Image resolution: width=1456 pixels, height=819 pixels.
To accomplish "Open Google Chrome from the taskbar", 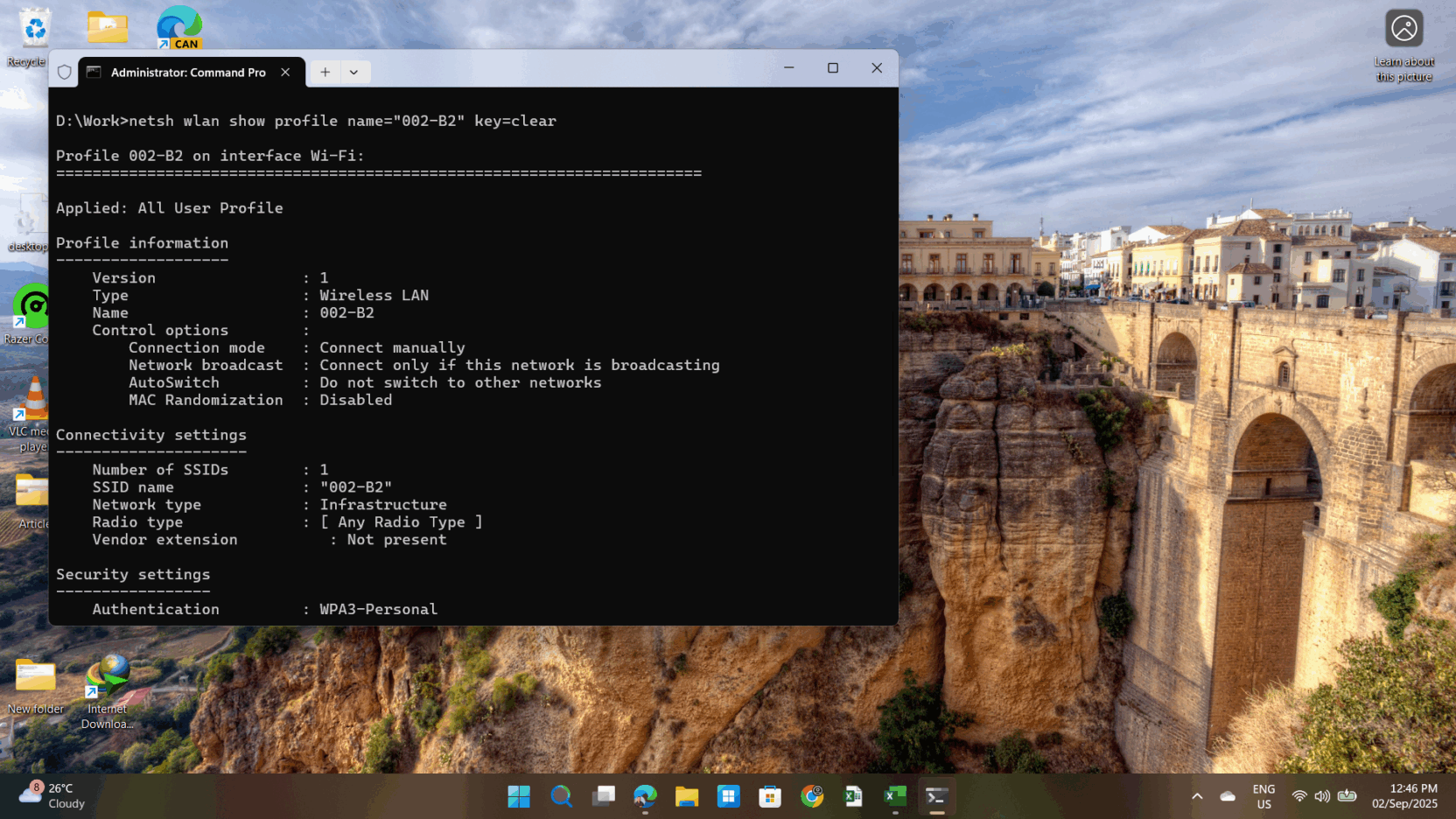I will [812, 796].
